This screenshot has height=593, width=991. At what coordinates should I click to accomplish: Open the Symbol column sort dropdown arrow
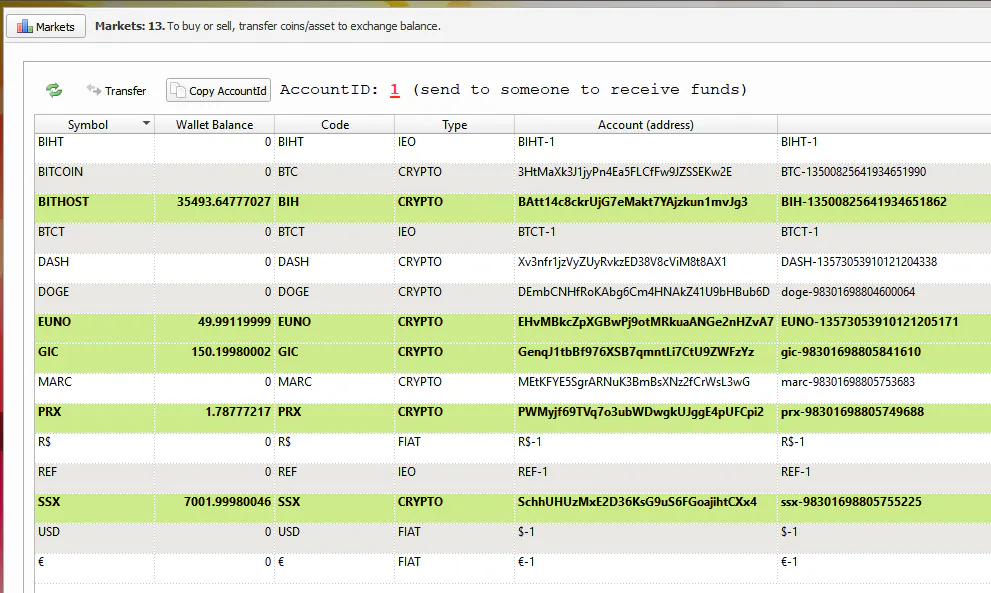pyautogui.click(x=146, y=123)
